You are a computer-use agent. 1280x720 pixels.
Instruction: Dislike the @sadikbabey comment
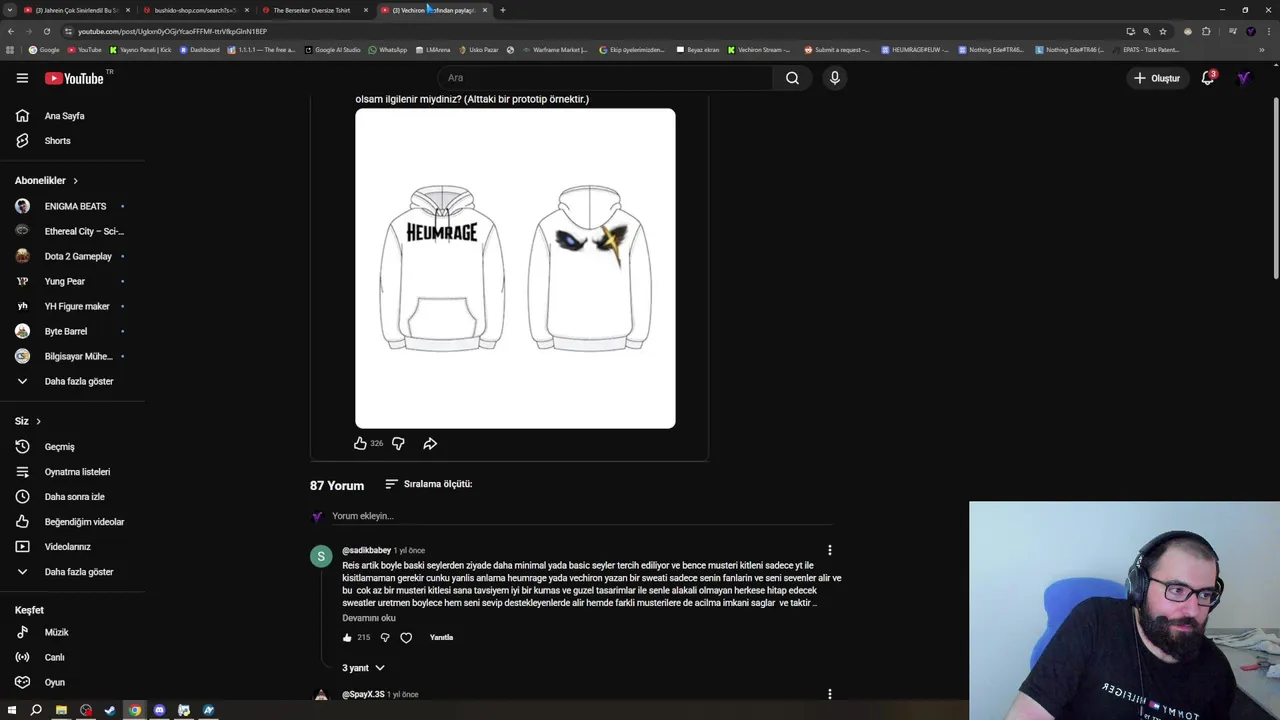[x=385, y=637]
